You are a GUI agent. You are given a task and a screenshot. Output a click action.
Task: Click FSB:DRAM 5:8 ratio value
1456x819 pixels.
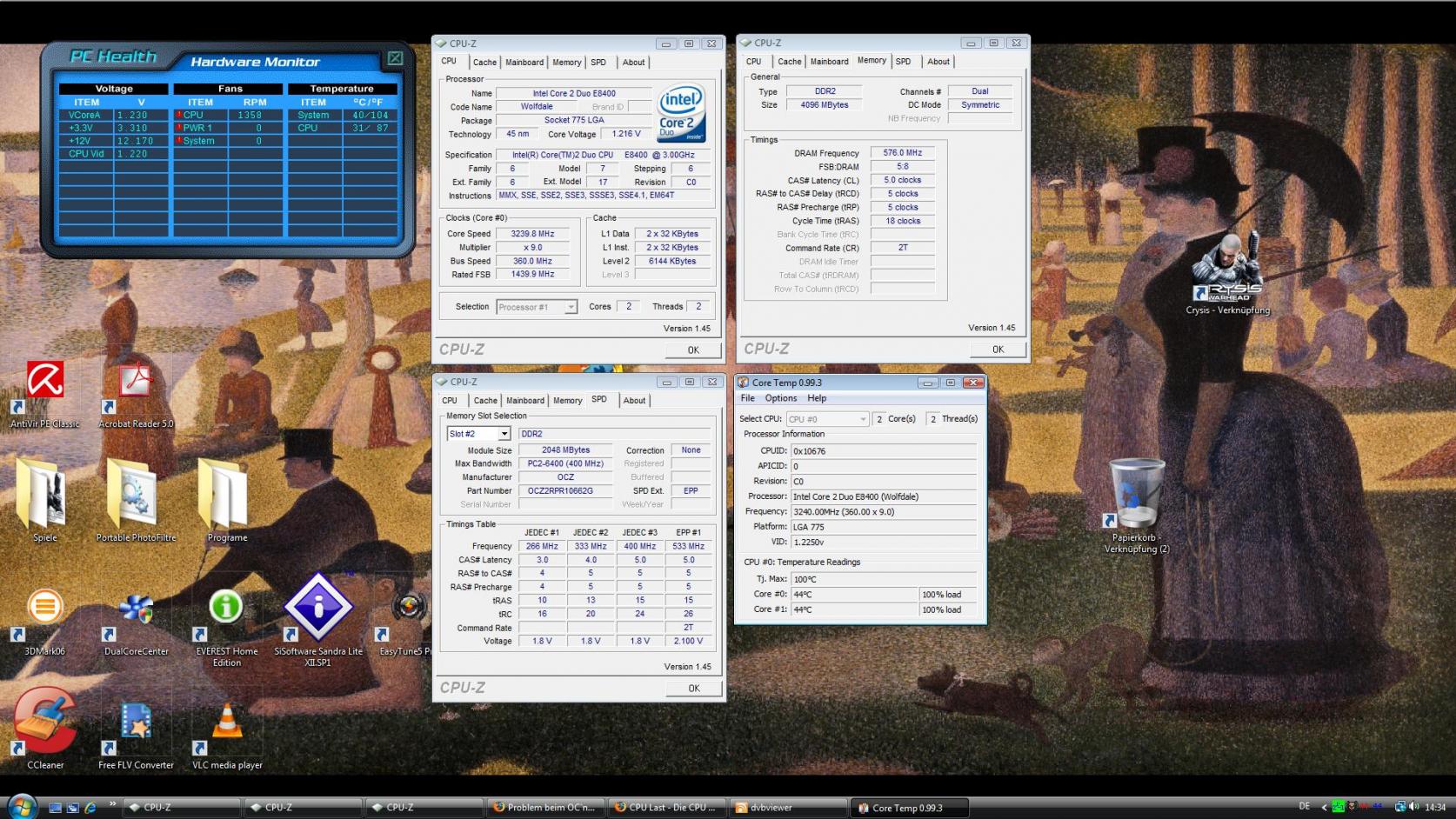point(903,167)
